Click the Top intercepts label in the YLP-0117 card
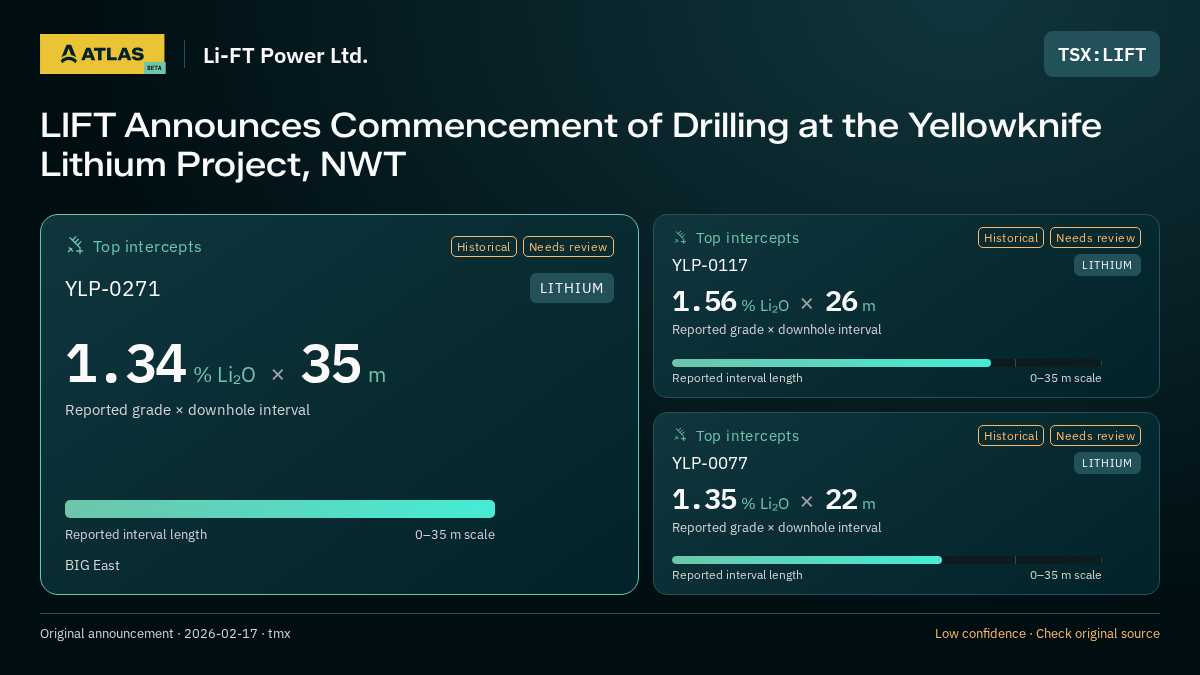Image resolution: width=1200 pixels, height=675 pixels. [747, 238]
